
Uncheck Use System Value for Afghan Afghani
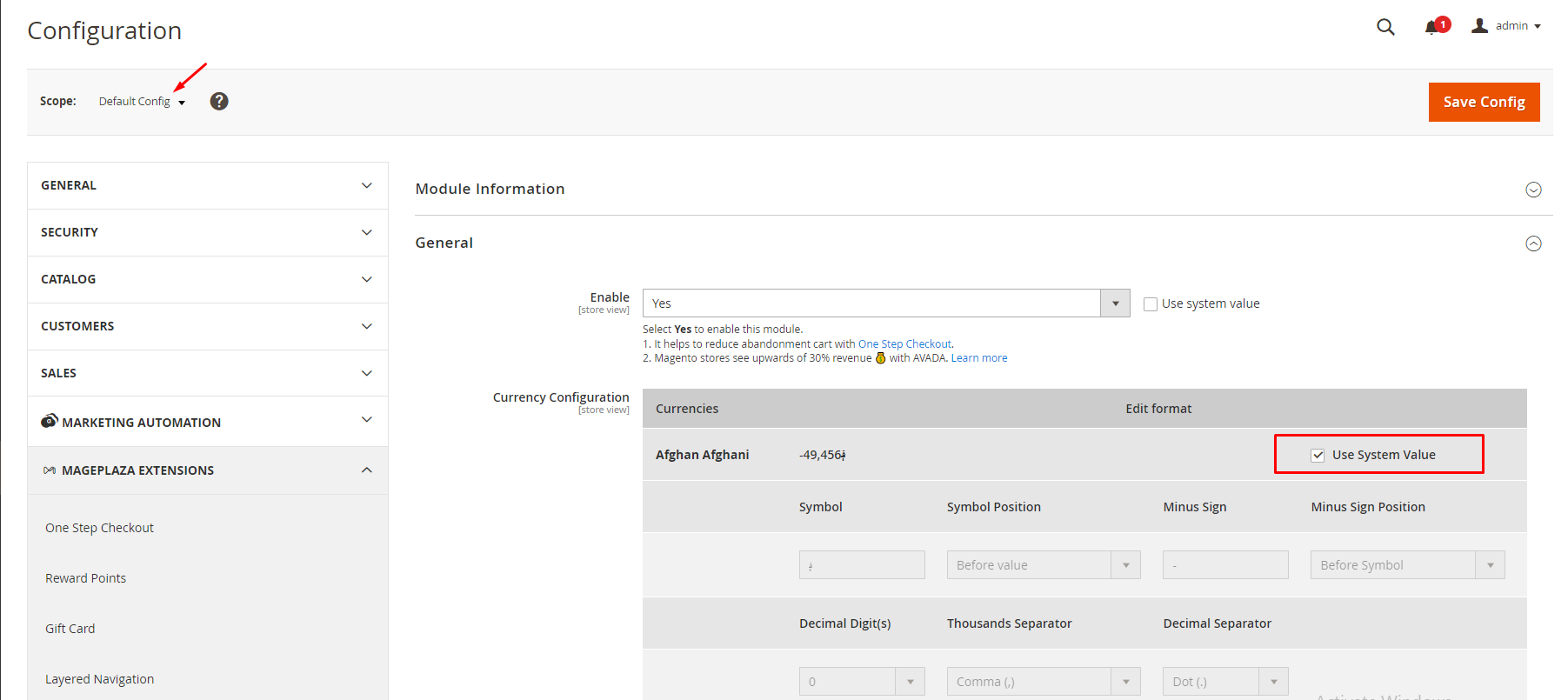[x=1318, y=455]
